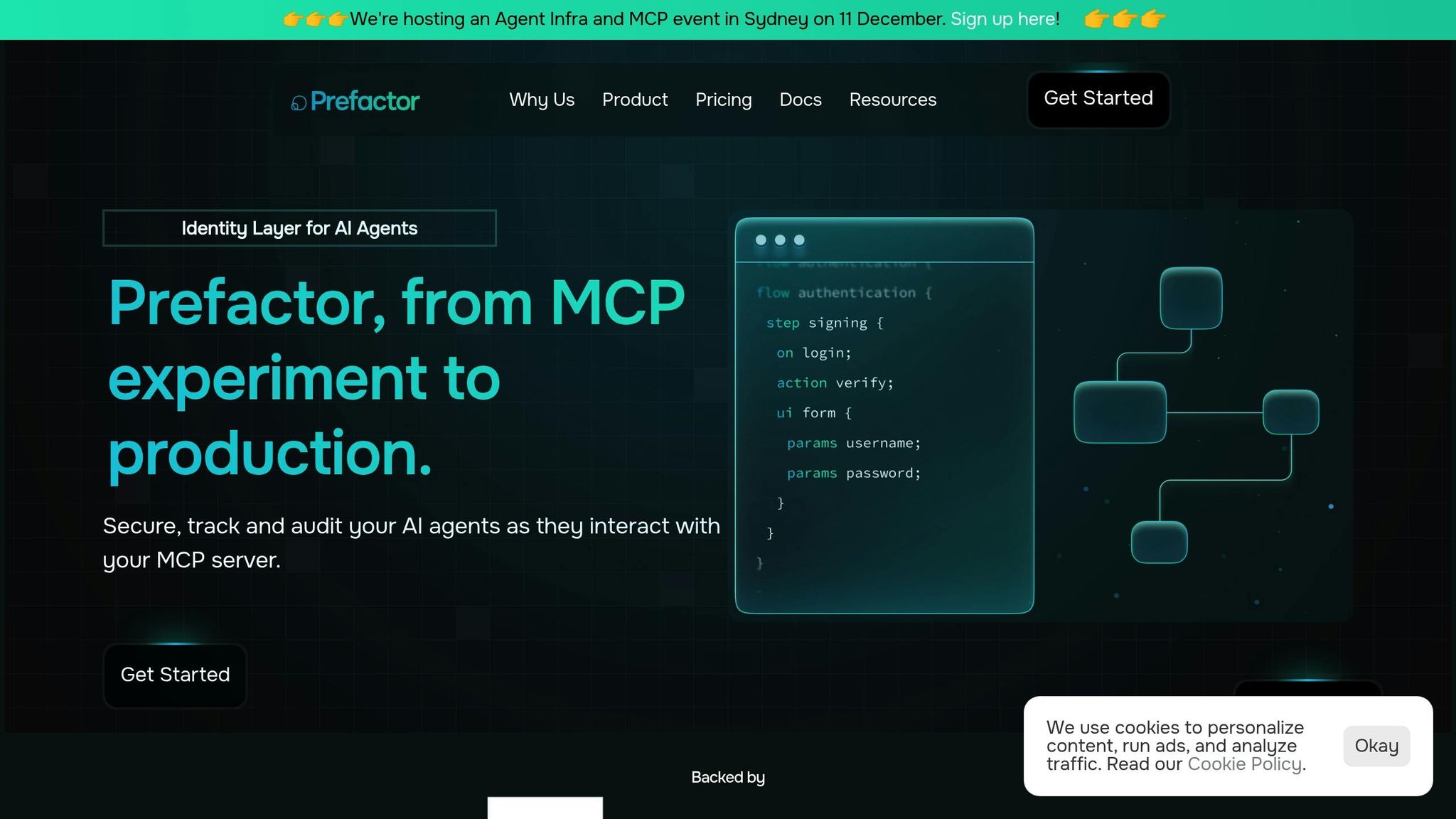
Task: Click the 'action verify;' code line
Action: coord(835,383)
